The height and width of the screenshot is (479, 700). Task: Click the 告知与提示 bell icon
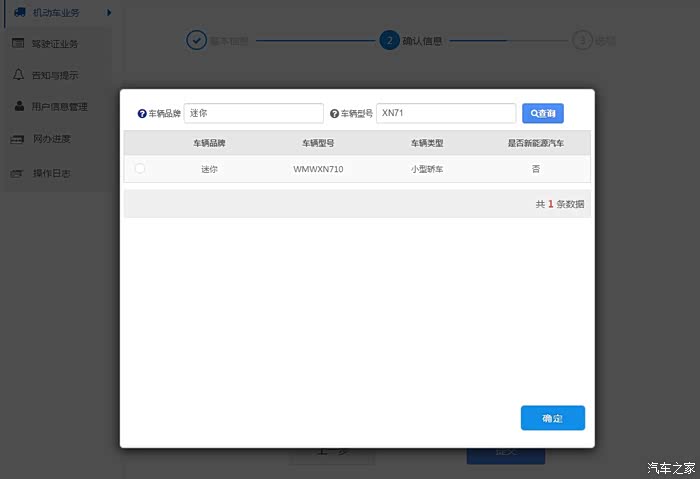click(18, 75)
